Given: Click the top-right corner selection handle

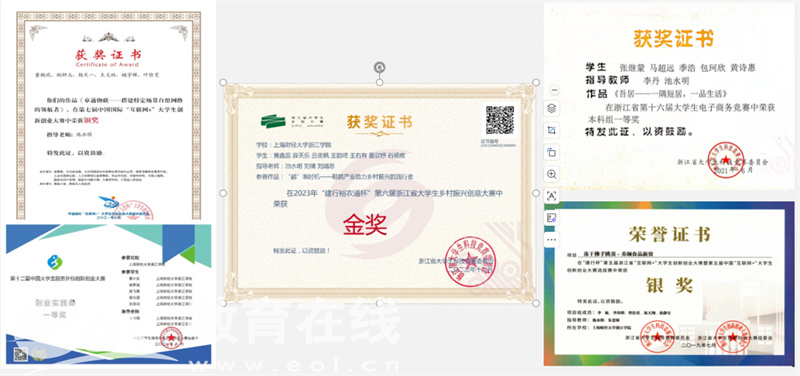Looking at the screenshot, I should [x=536, y=83].
